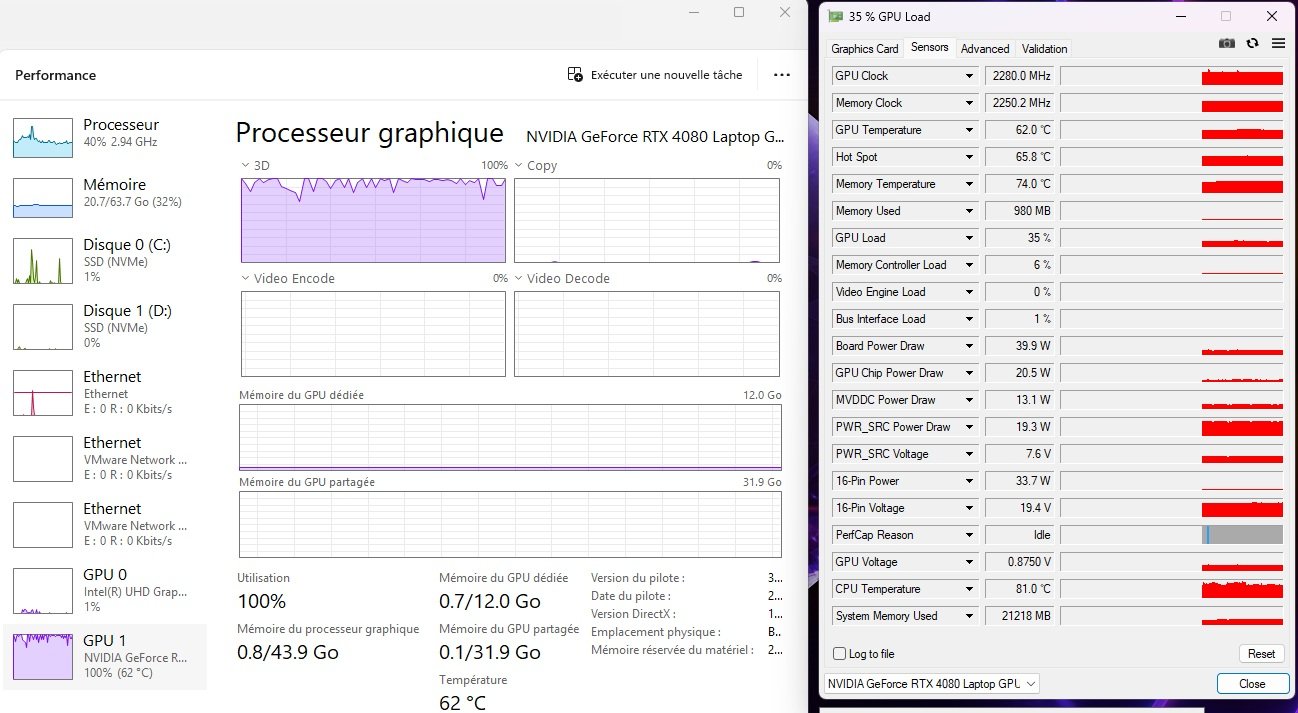1298x713 pixels.
Task: Take a GPU-Z screenshot with camera icon
Action: [1227, 44]
